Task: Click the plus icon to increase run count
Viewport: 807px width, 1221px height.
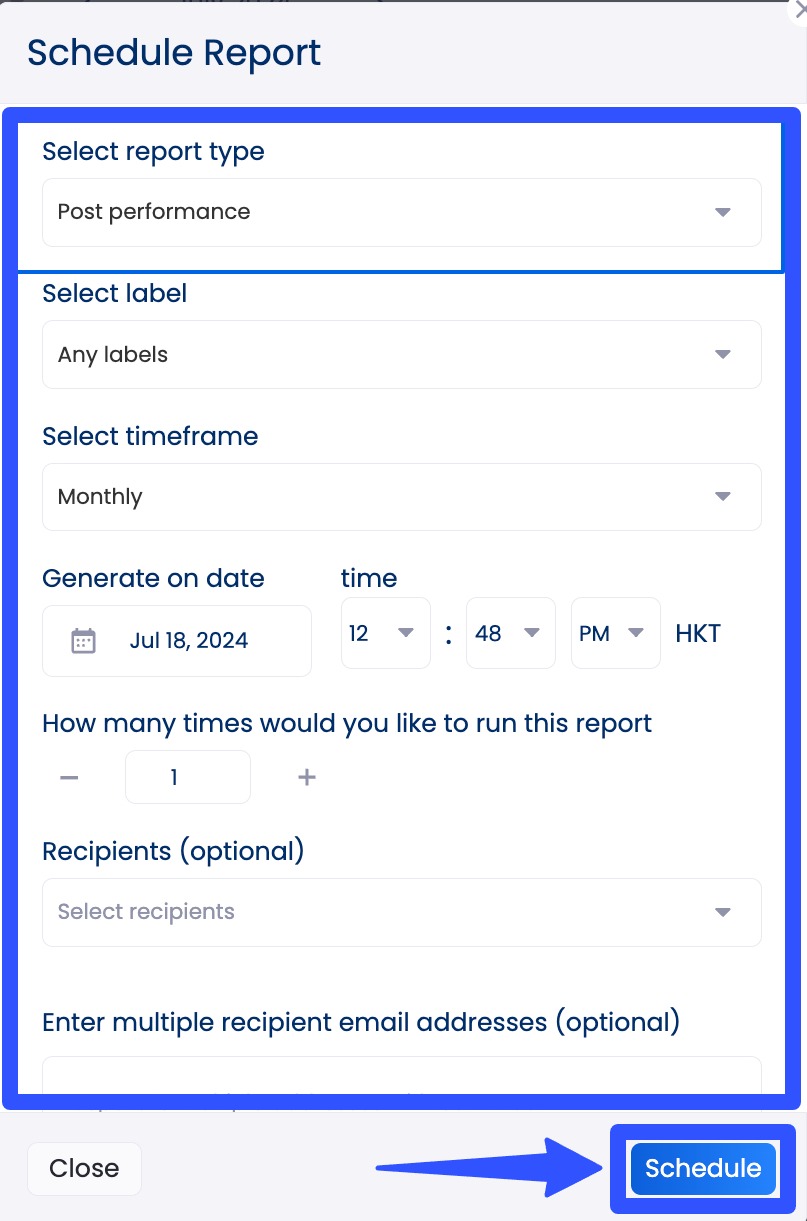Action: point(306,777)
